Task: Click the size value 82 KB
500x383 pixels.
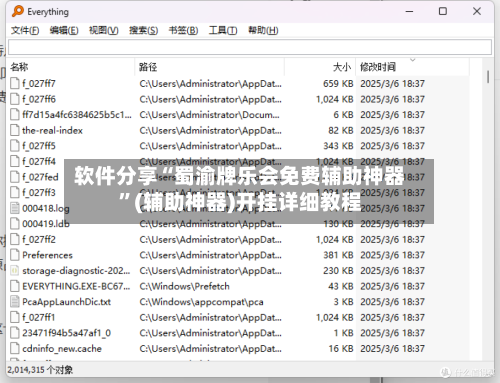Action: [x=340, y=130]
